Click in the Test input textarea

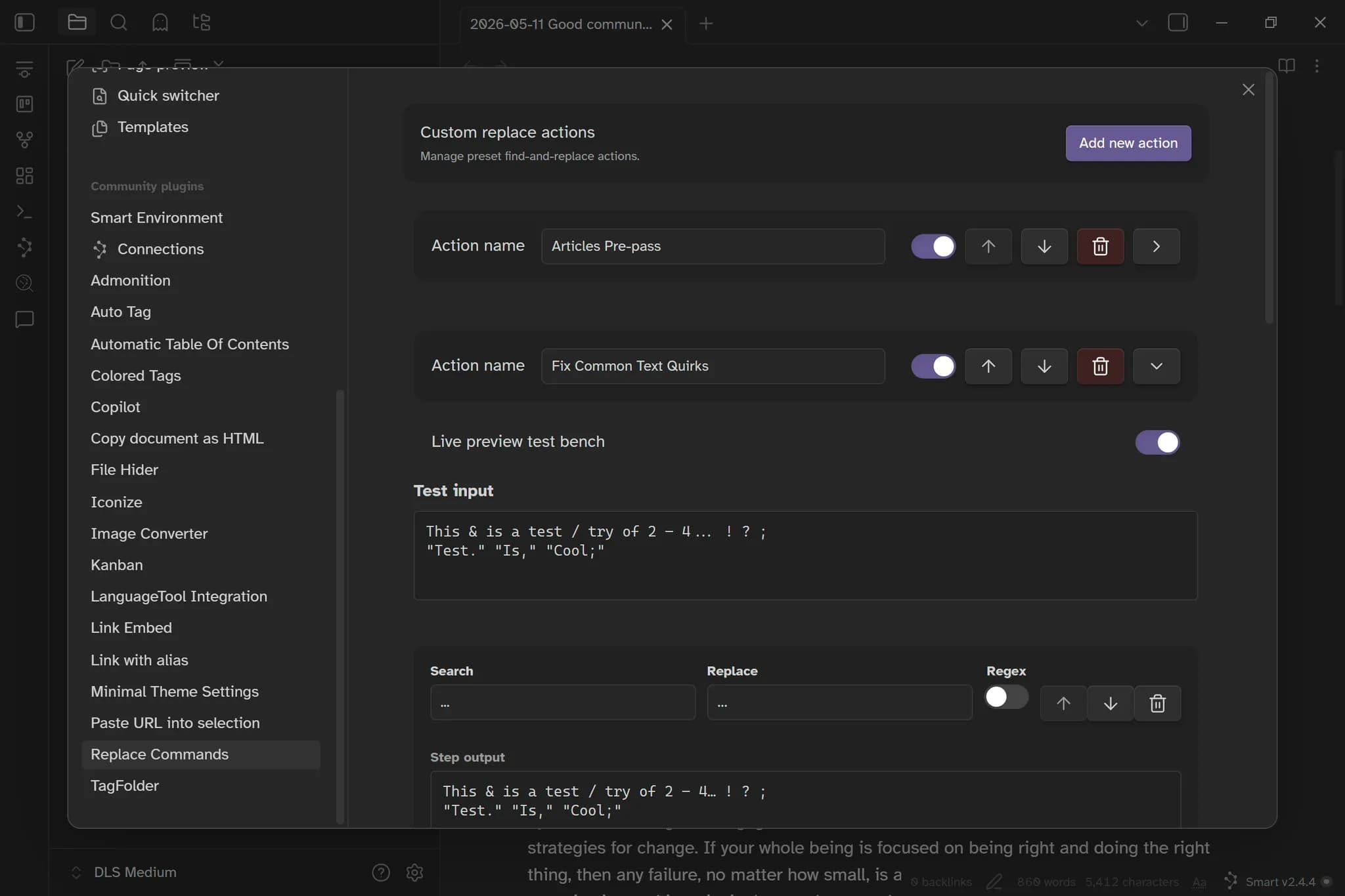tap(805, 555)
